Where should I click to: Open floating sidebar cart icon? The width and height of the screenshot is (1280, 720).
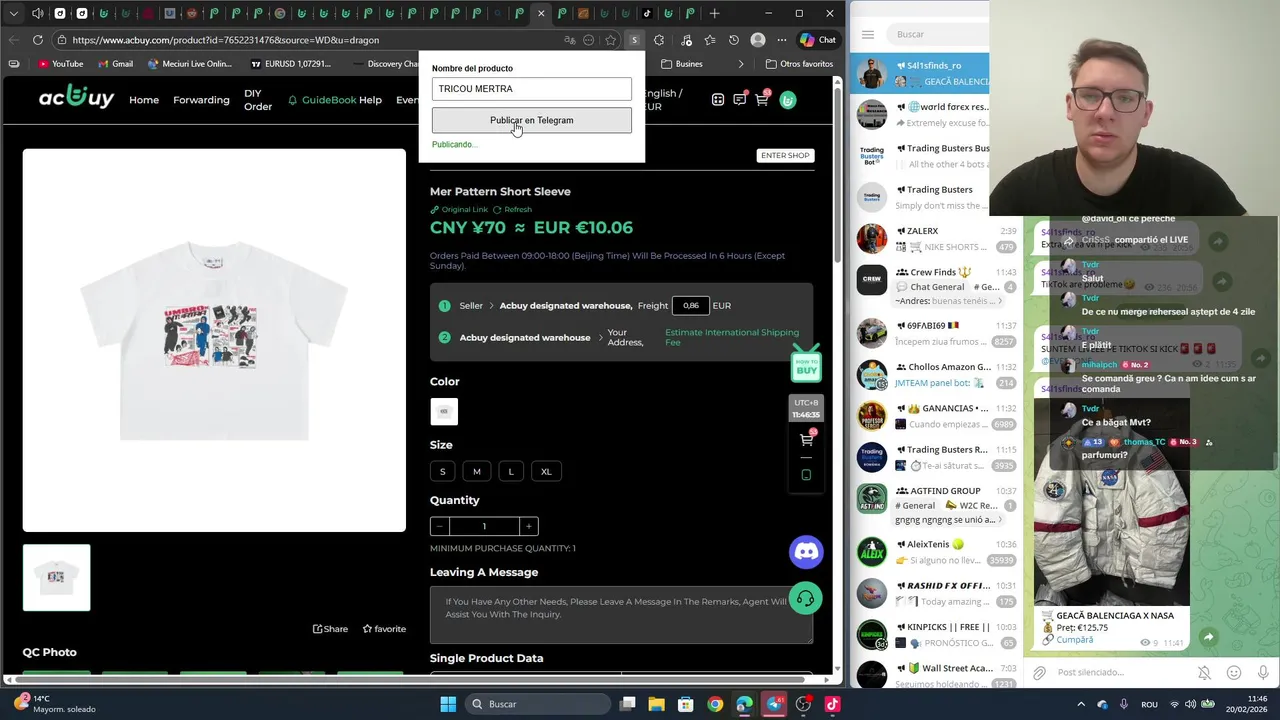click(x=806, y=440)
